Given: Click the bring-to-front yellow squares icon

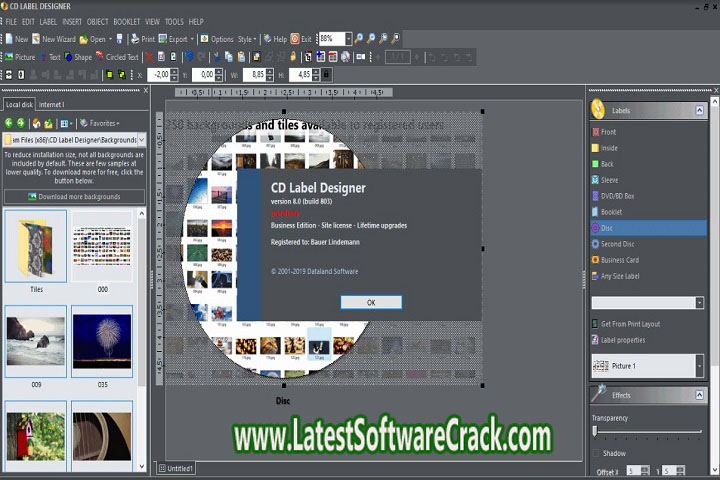Looking at the screenshot, I should (109, 74).
